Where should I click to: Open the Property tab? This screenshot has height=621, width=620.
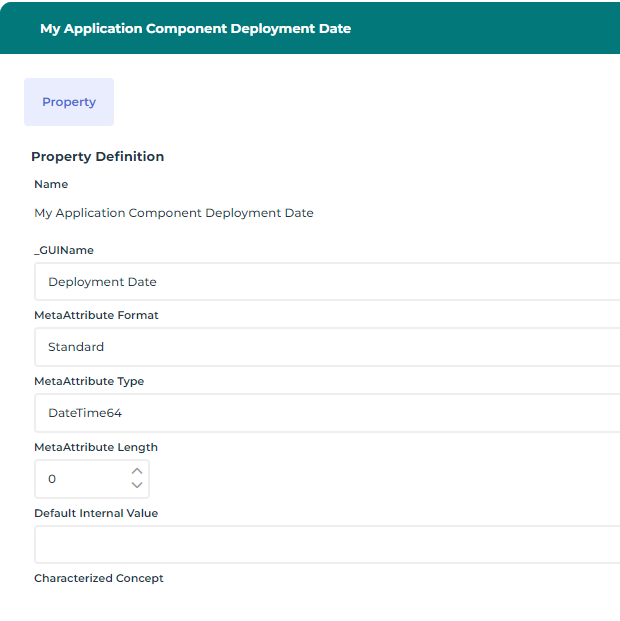(x=69, y=102)
